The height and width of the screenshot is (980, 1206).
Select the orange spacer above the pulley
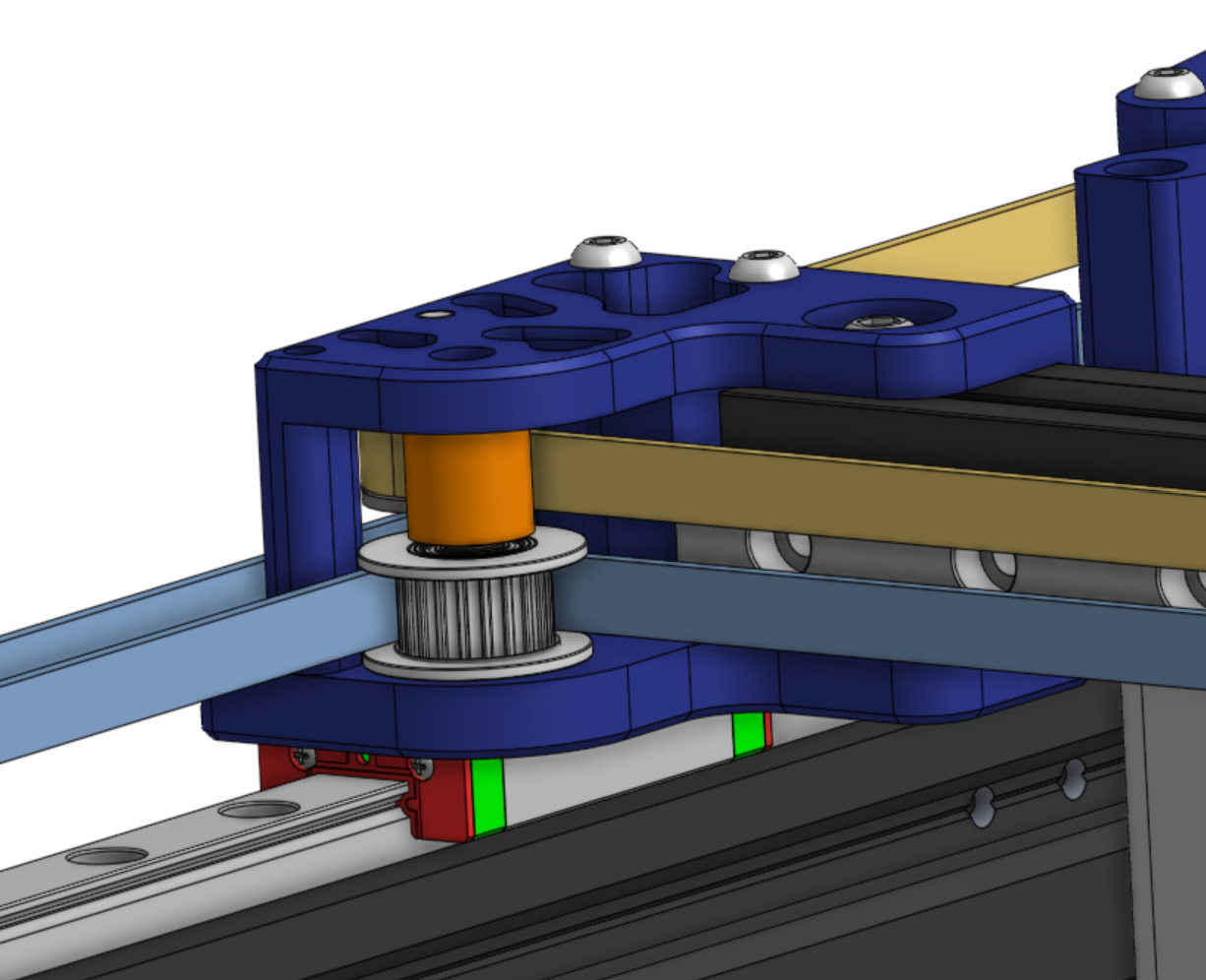pos(469,487)
